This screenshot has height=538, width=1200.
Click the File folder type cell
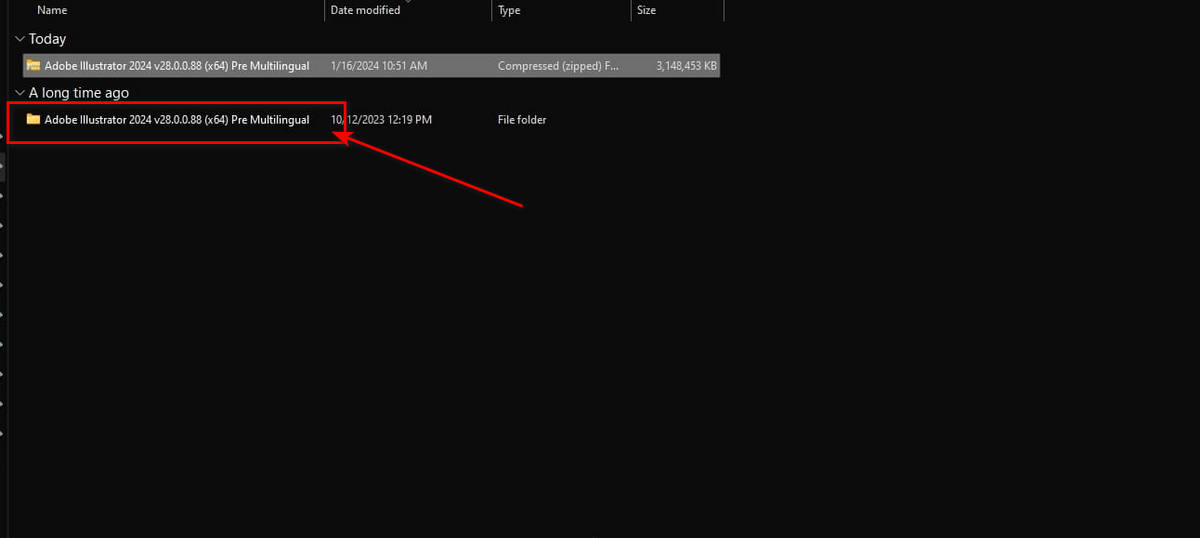pyautogui.click(x=522, y=120)
